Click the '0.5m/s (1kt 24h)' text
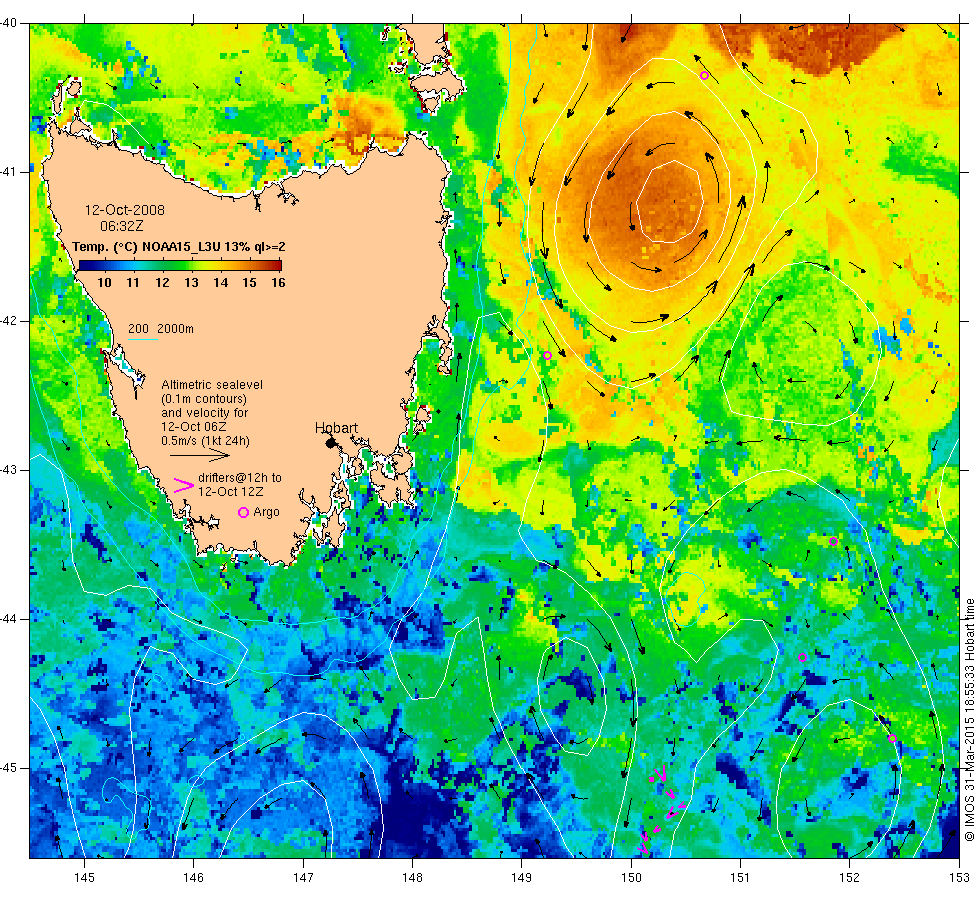Viewport: 980px width, 900px height. click(x=206, y=441)
